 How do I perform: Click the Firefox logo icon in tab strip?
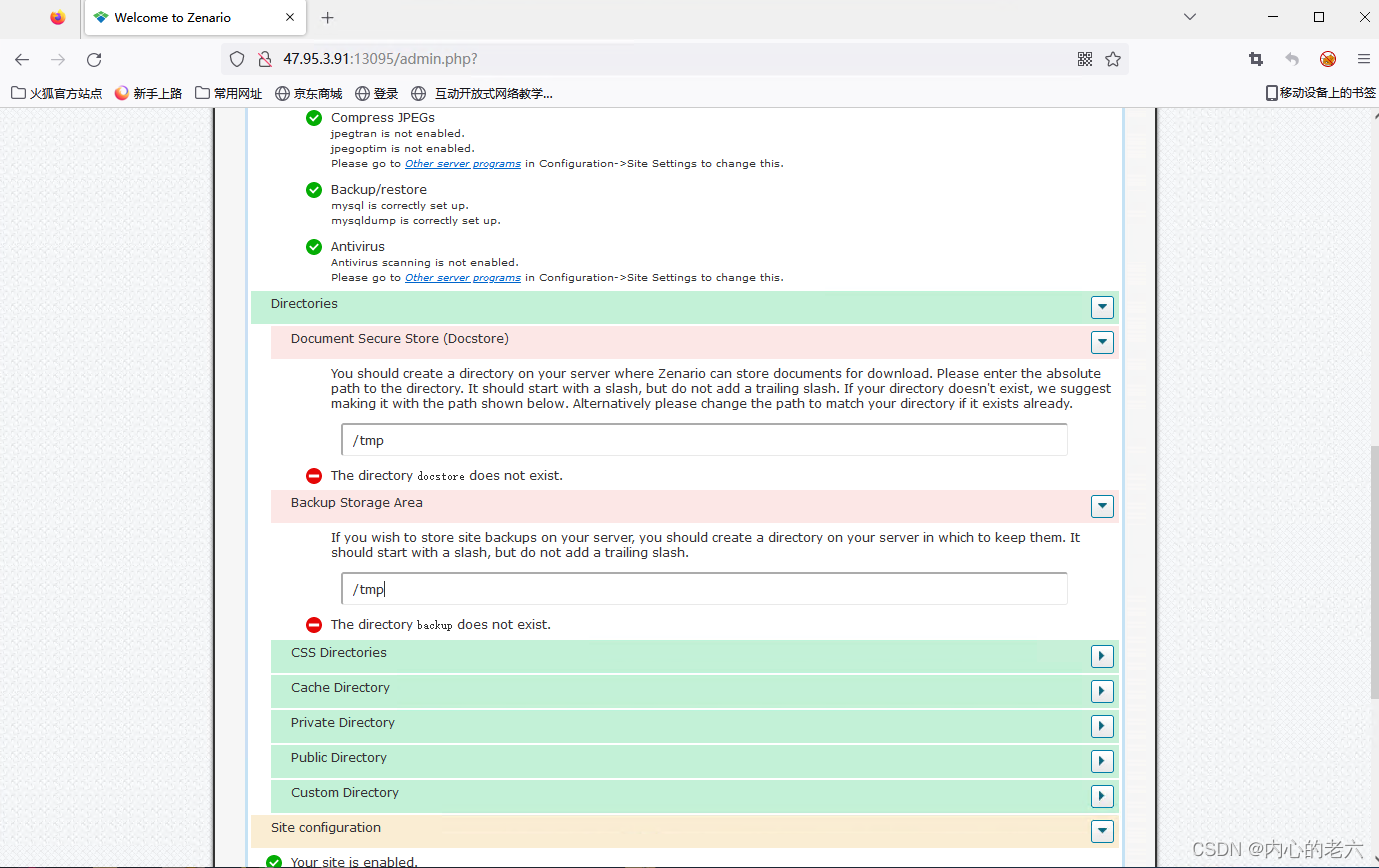coord(57,17)
